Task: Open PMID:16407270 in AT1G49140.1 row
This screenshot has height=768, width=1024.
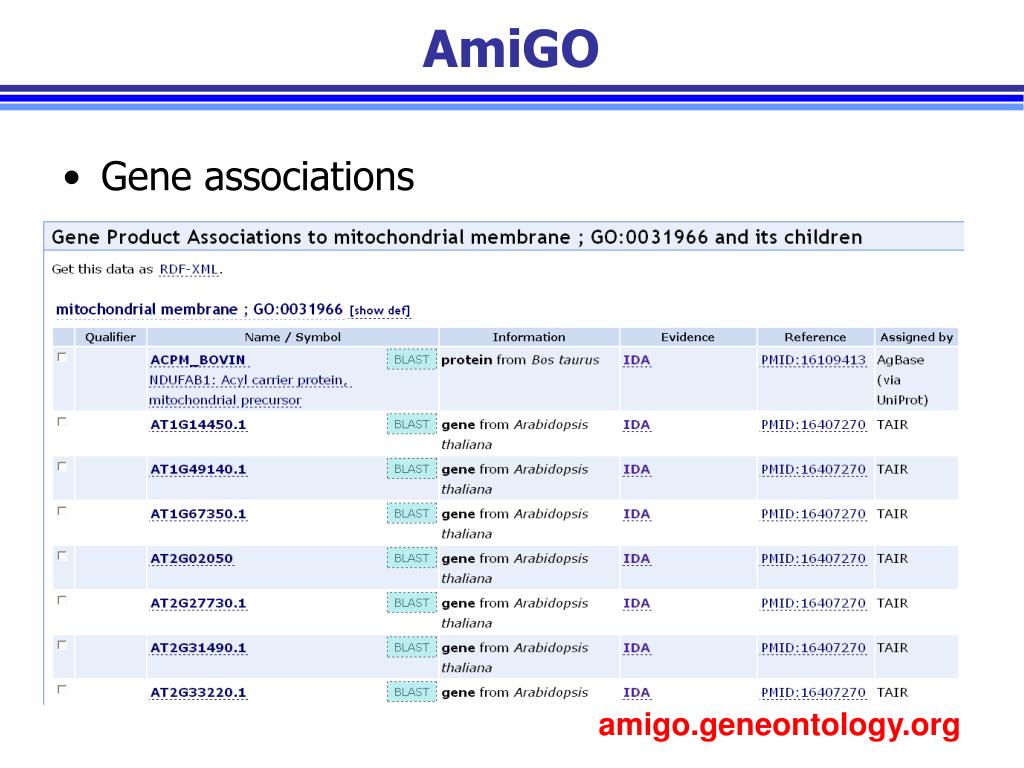Action: point(814,469)
